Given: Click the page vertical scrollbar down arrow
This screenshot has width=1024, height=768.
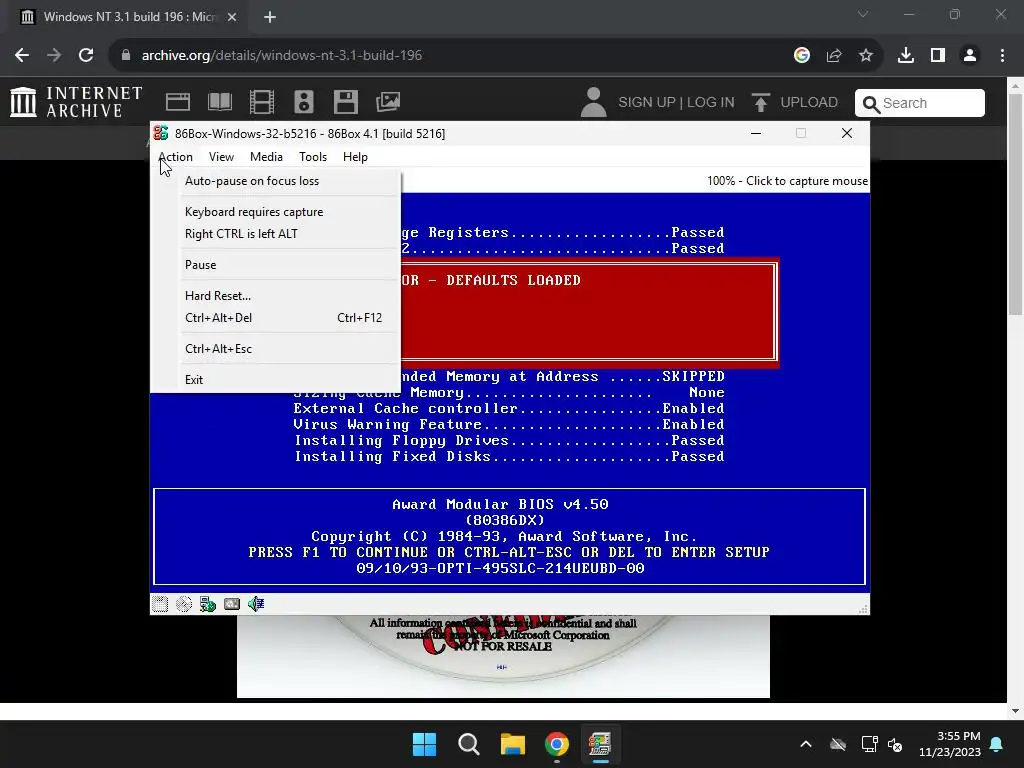Looking at the screenshot, I should [x=1016, y=711].
